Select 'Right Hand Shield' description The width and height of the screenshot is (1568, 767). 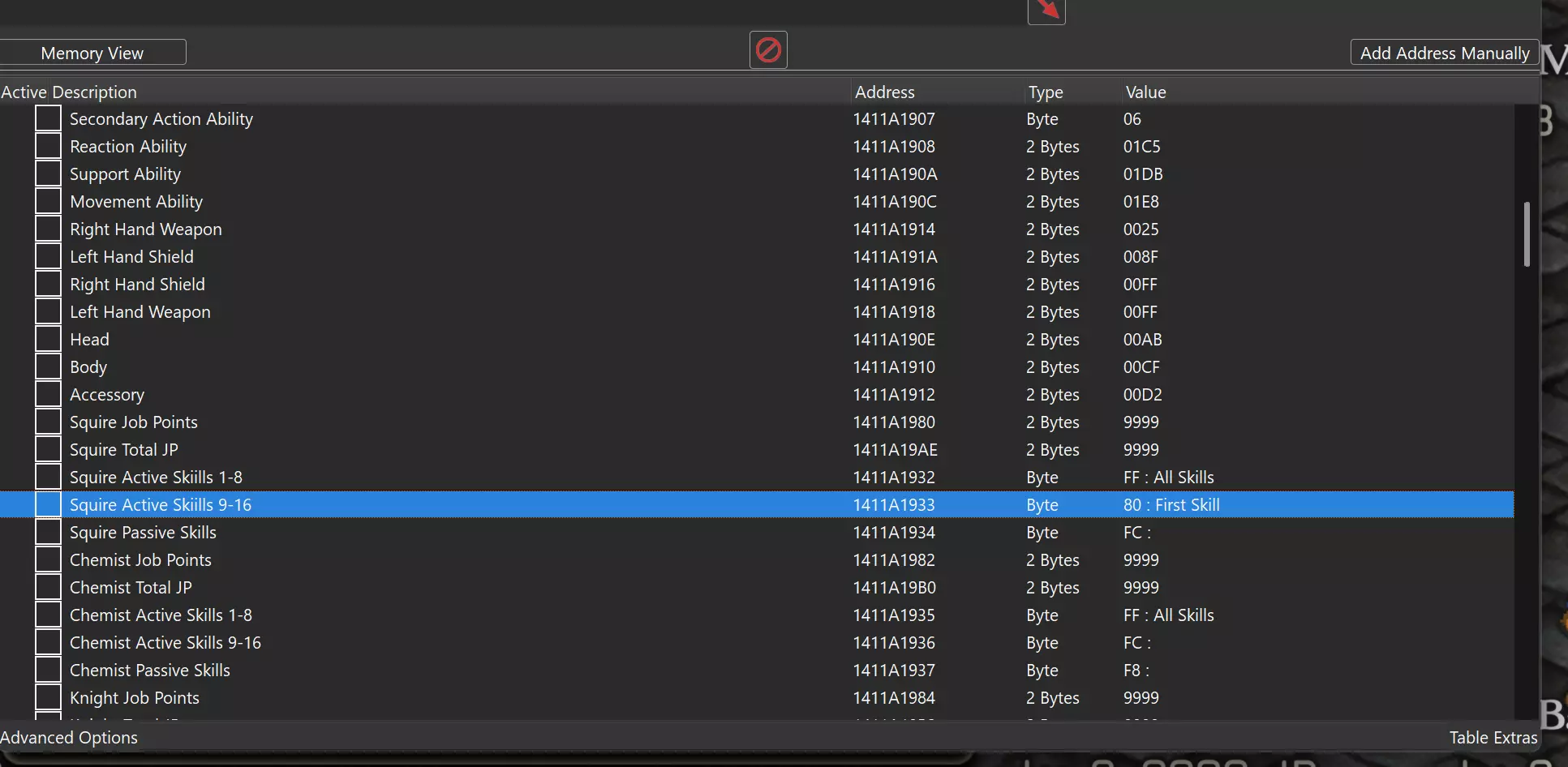pos(137,285)
